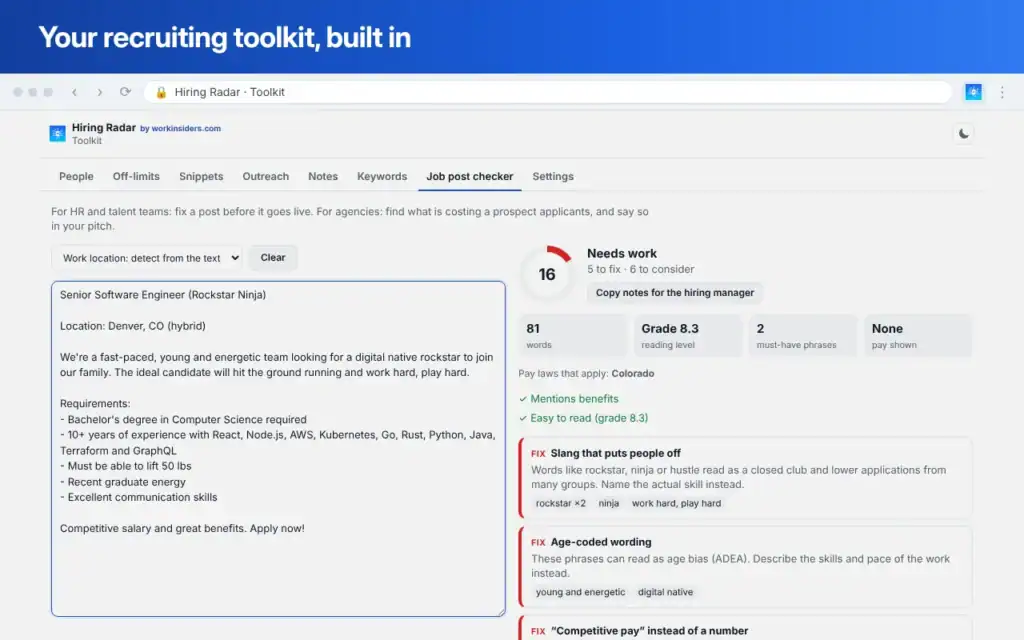Click the 'rockstar ×2' tag
1024x640 pixels.
560,504
